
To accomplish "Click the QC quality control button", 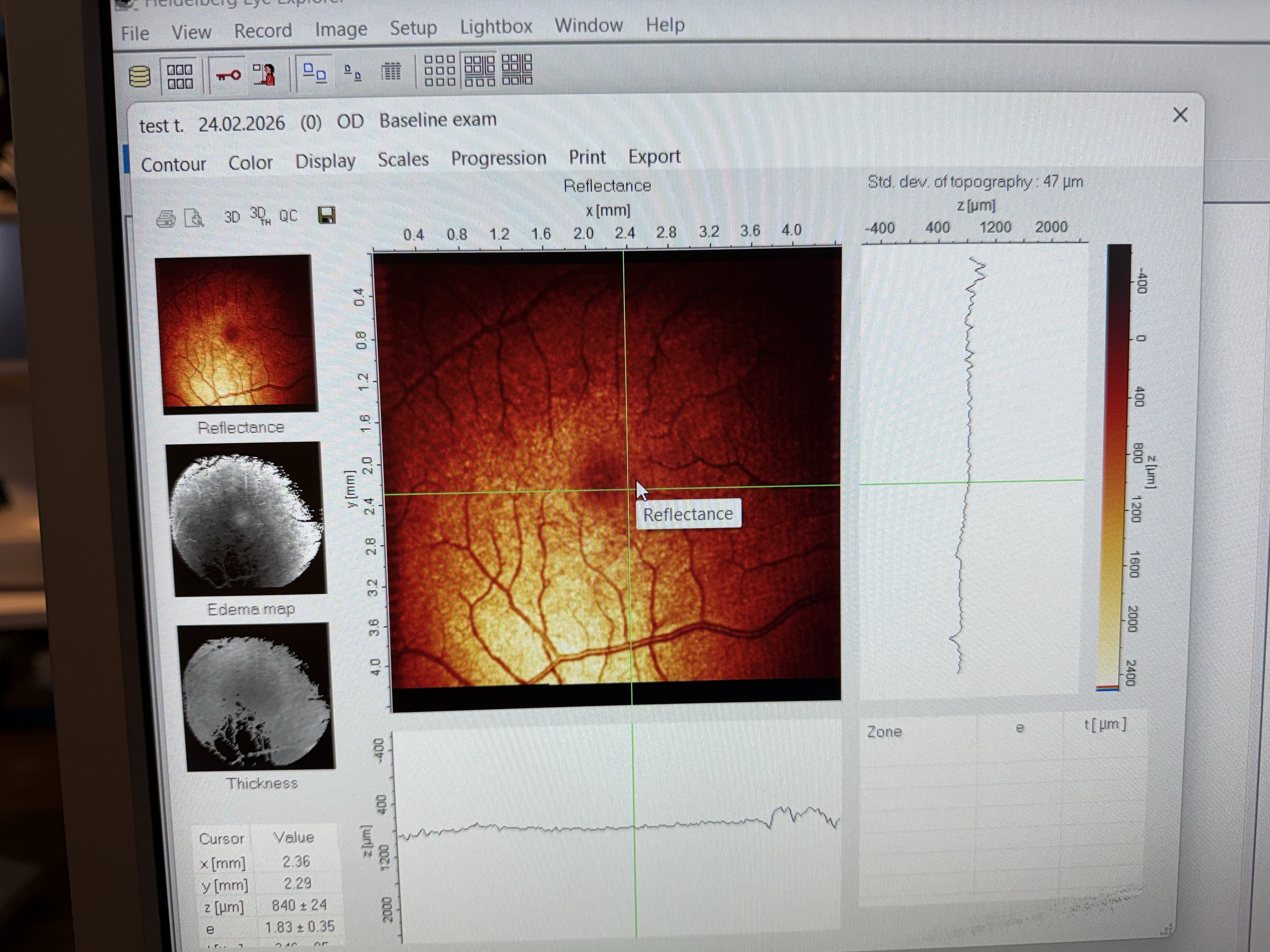I will pos(288,216).
